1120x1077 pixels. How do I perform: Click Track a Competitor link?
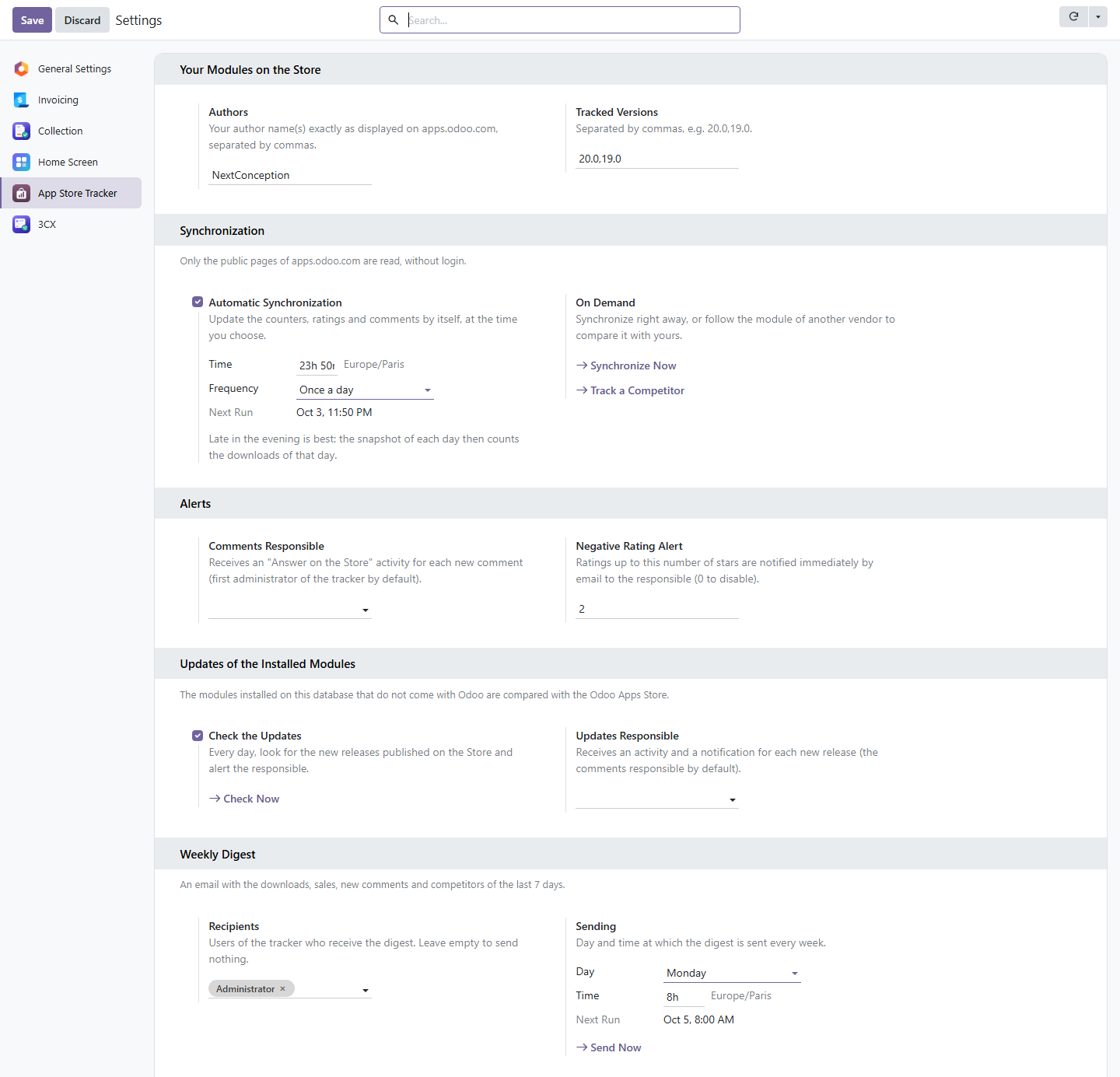tap(630, 390)
